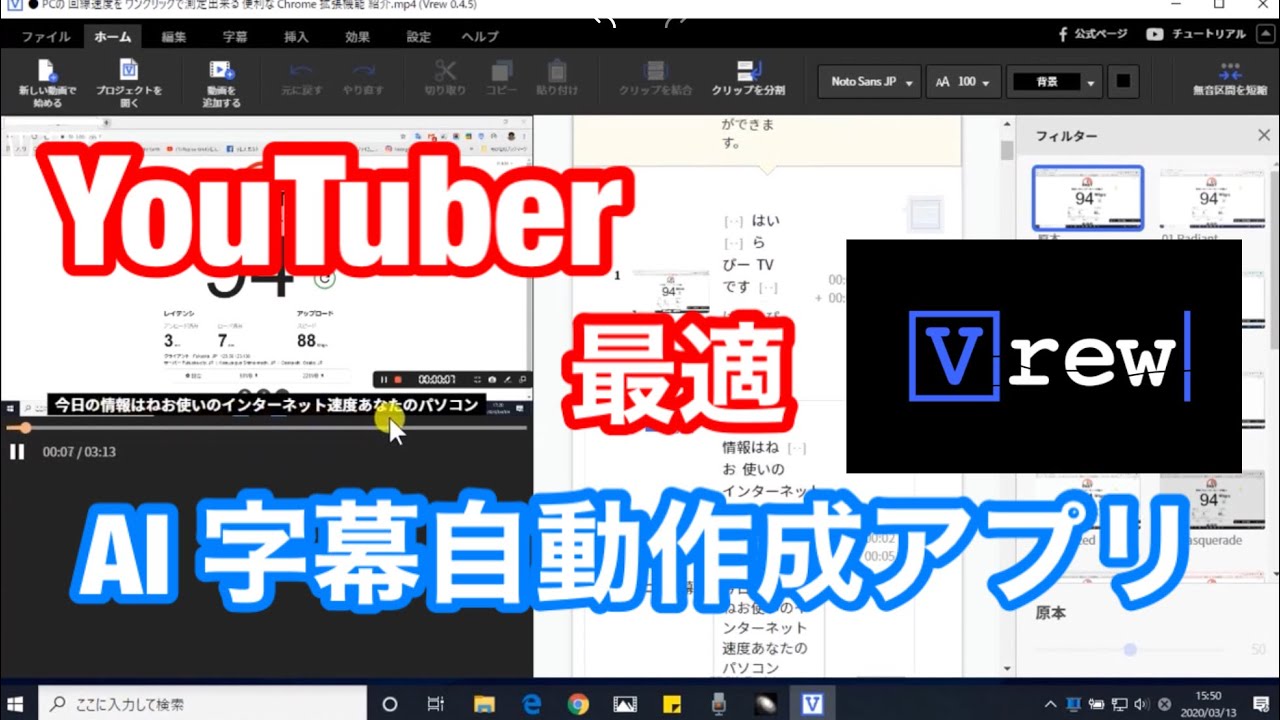Open File Explorer from the taskbar
1280x720 pixels.
coord(484,704)
